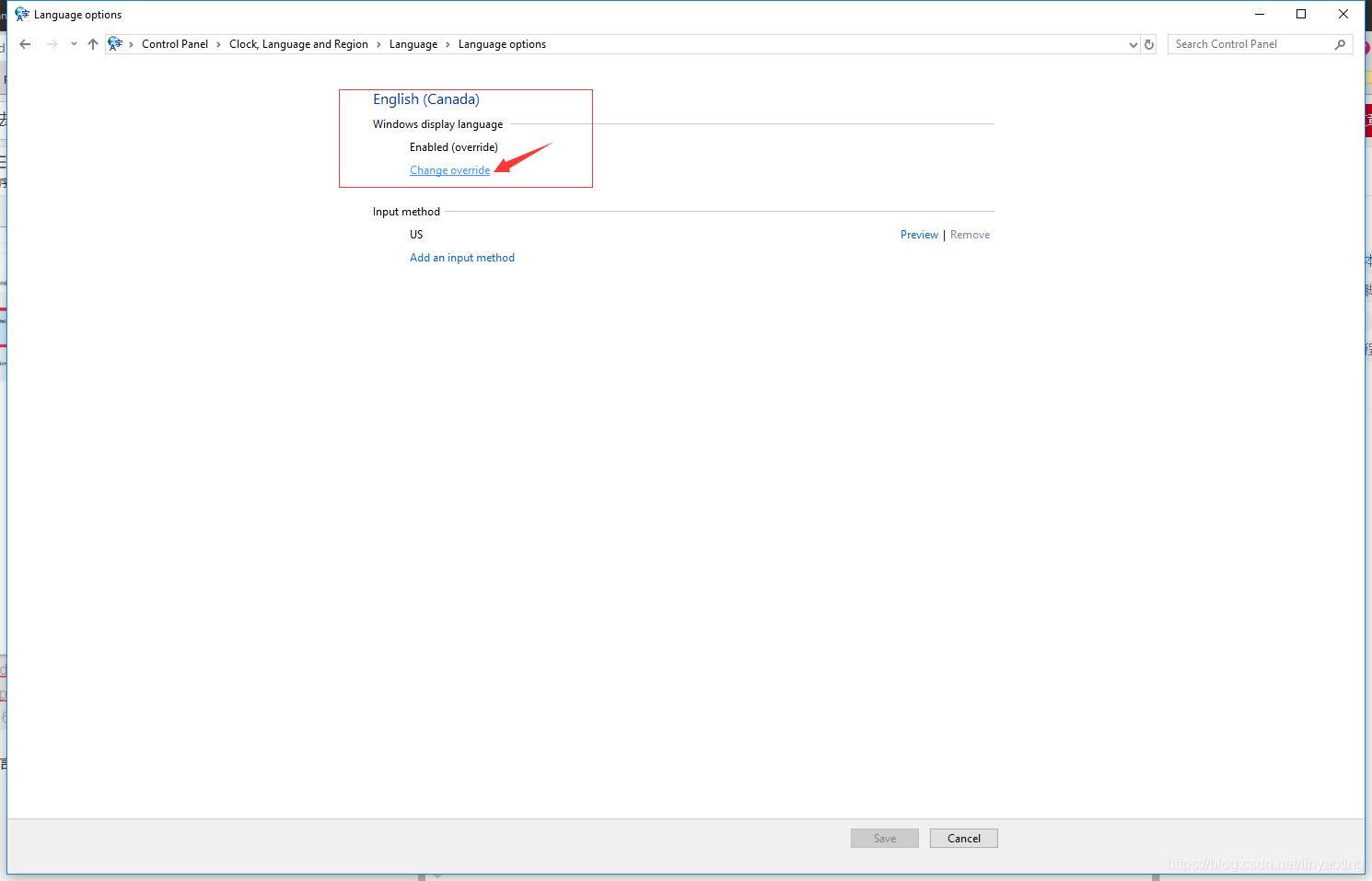Viewport: 1372px width, 881px height.
Task: Click the Language options window icon
Action: pos(22,15)
